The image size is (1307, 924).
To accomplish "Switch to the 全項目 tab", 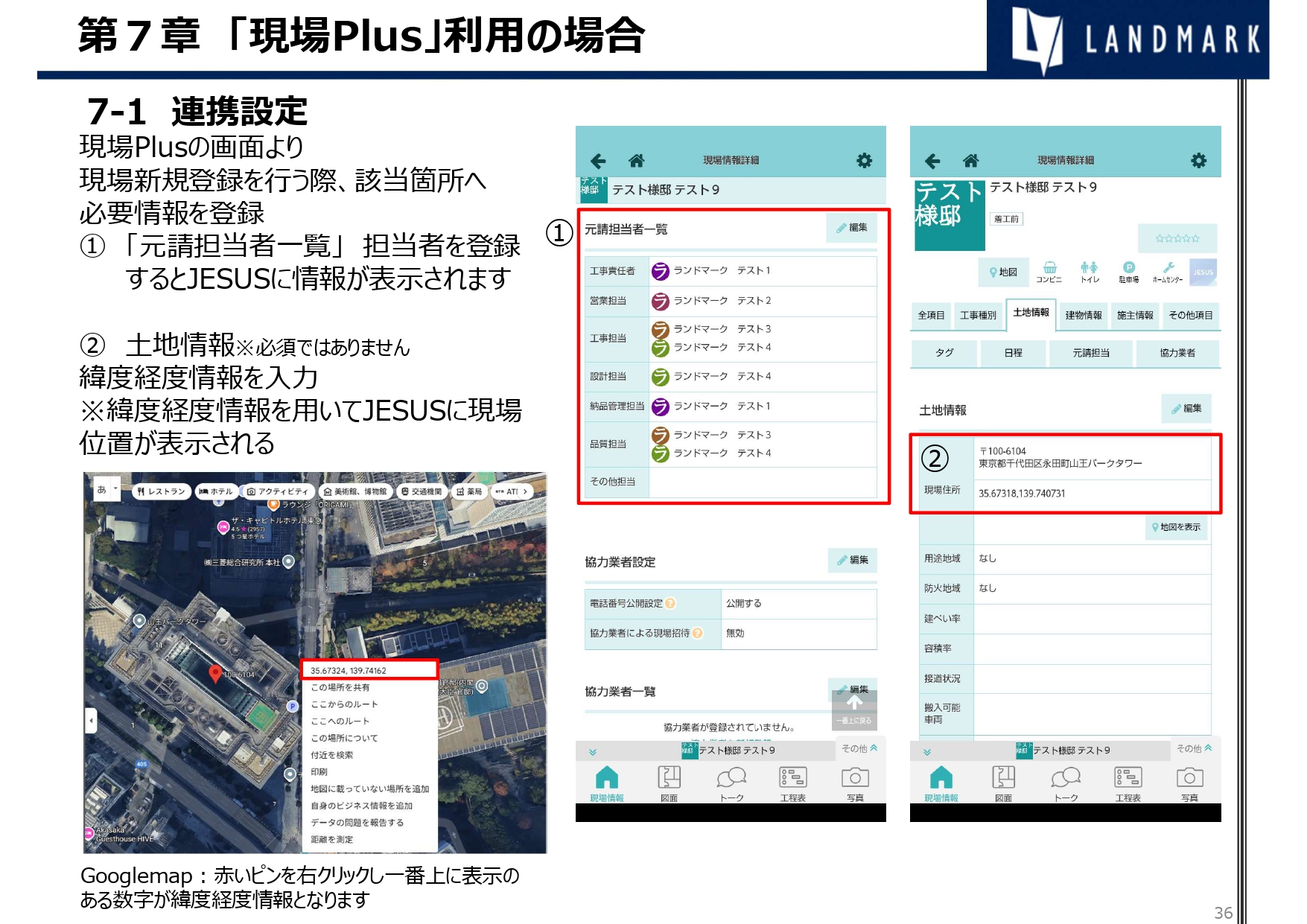I will click(x=931, y=316).
